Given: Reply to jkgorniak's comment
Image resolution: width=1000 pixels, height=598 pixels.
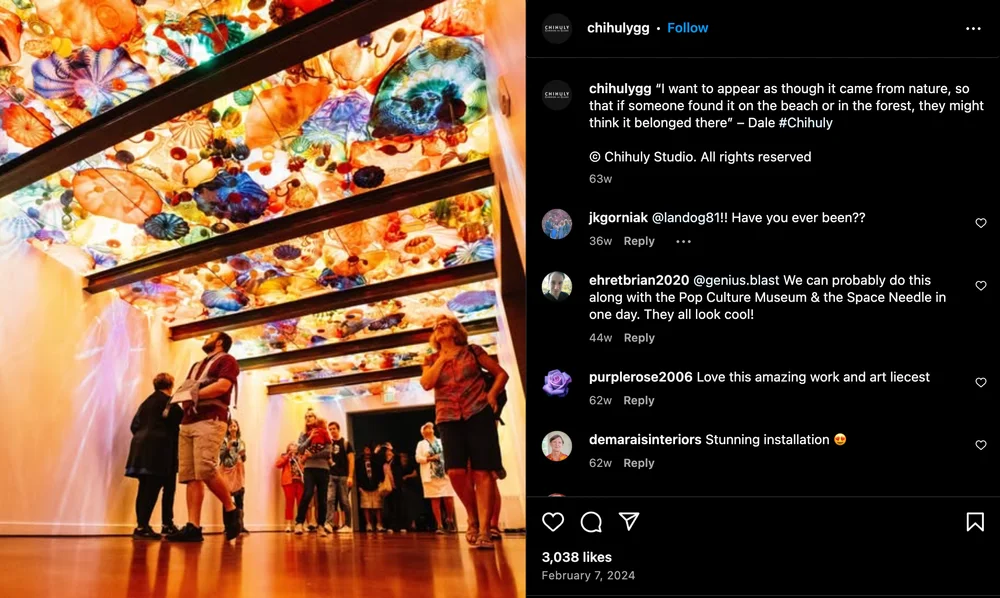Looking at the screenshot, I should [639, 241].
